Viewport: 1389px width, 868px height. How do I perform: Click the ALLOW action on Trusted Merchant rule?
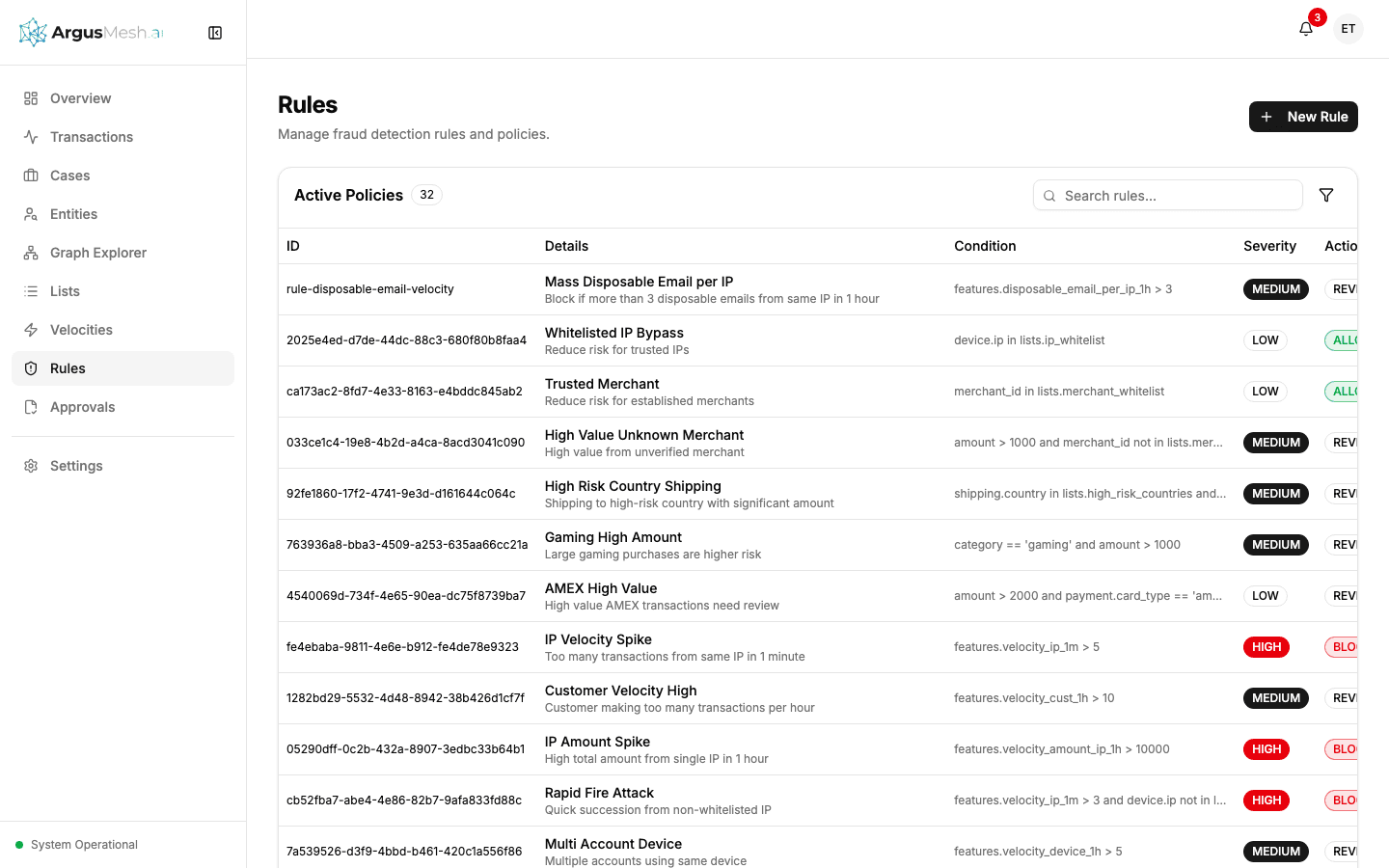point(1345,391)
